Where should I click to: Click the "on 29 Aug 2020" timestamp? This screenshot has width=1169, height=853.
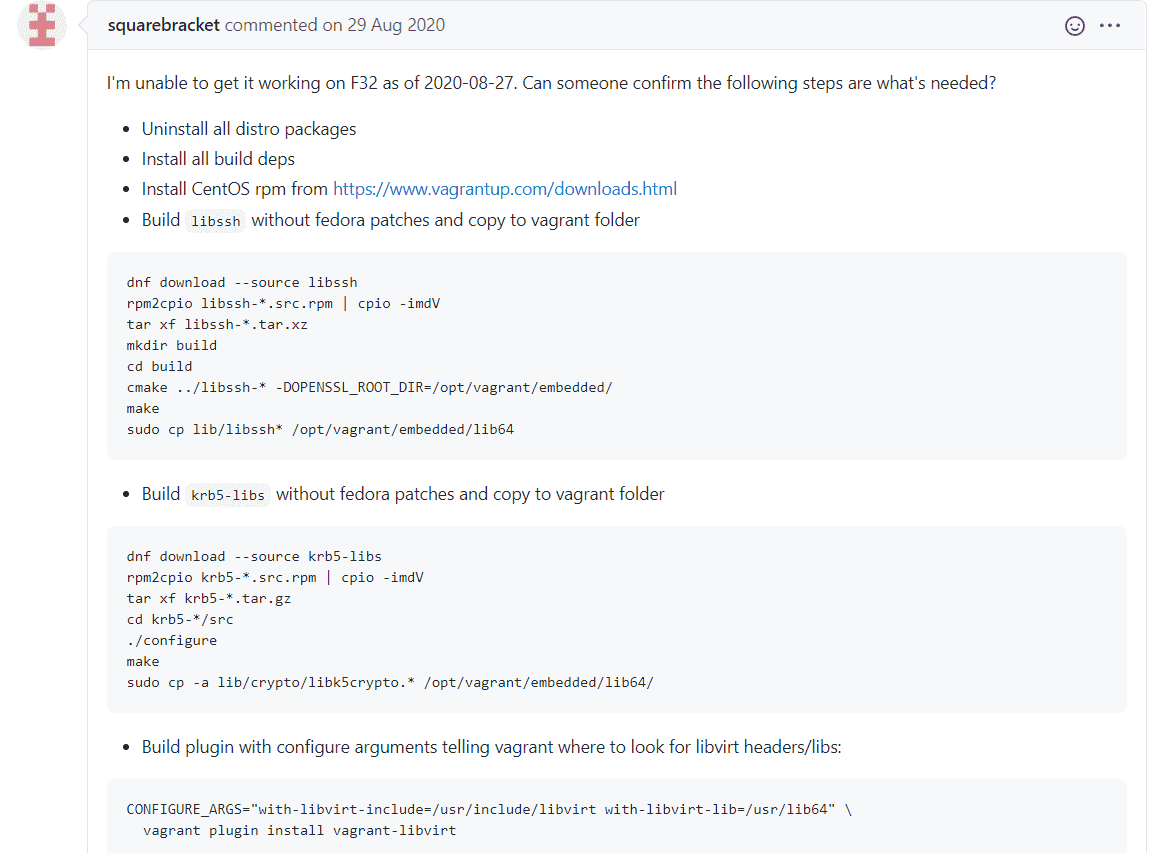[383, 25]
